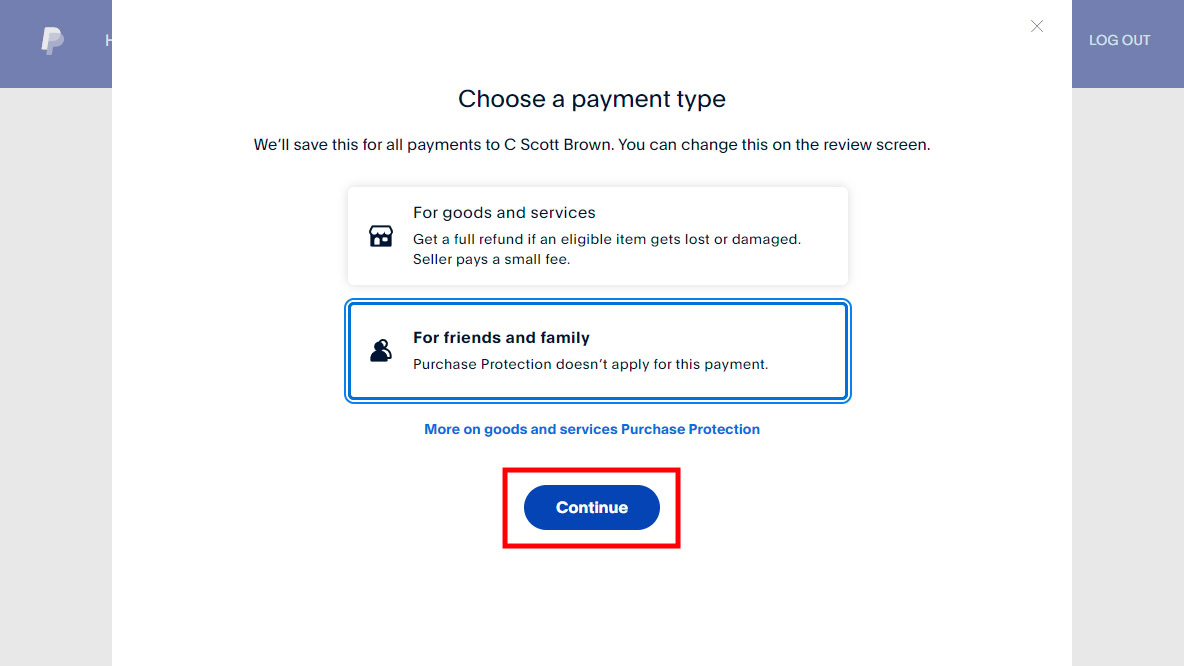Click the For goods and services title
Image resolution: width=1184 pixels, height=666 pixels.
(x=504, y=213)
